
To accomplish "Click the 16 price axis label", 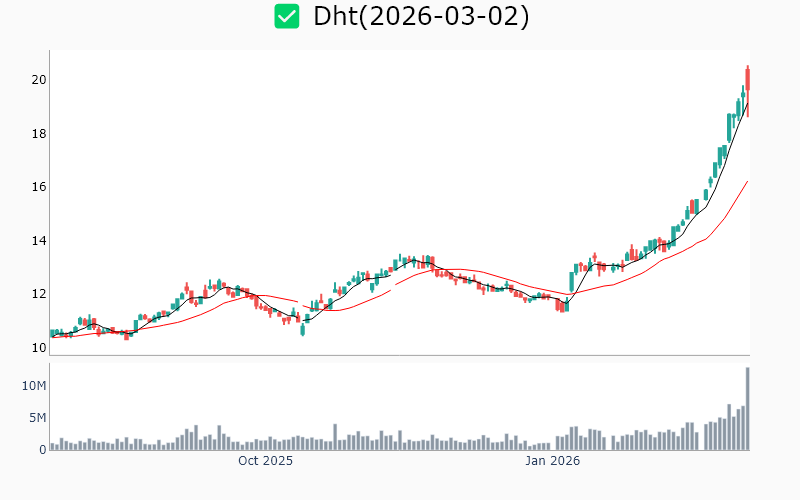I will coord(38,187).
